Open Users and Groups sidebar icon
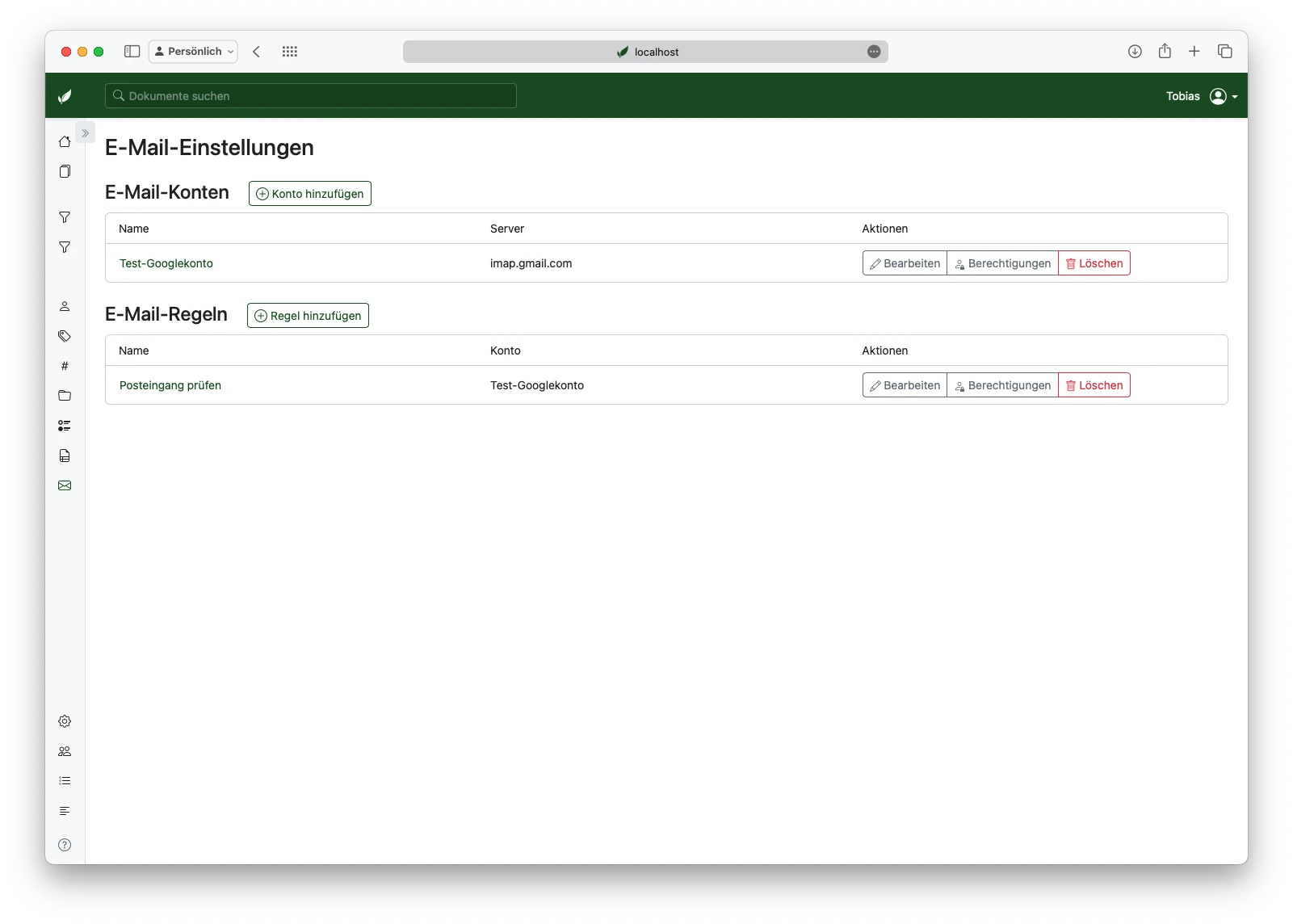Viewport: 1293px width, 924px height. [x=65, y=751]
